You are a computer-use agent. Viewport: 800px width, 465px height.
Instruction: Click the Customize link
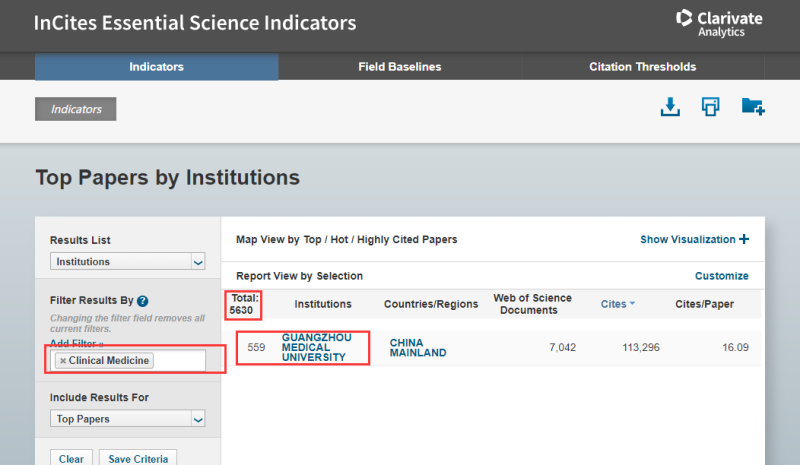[x=721, y=276]
